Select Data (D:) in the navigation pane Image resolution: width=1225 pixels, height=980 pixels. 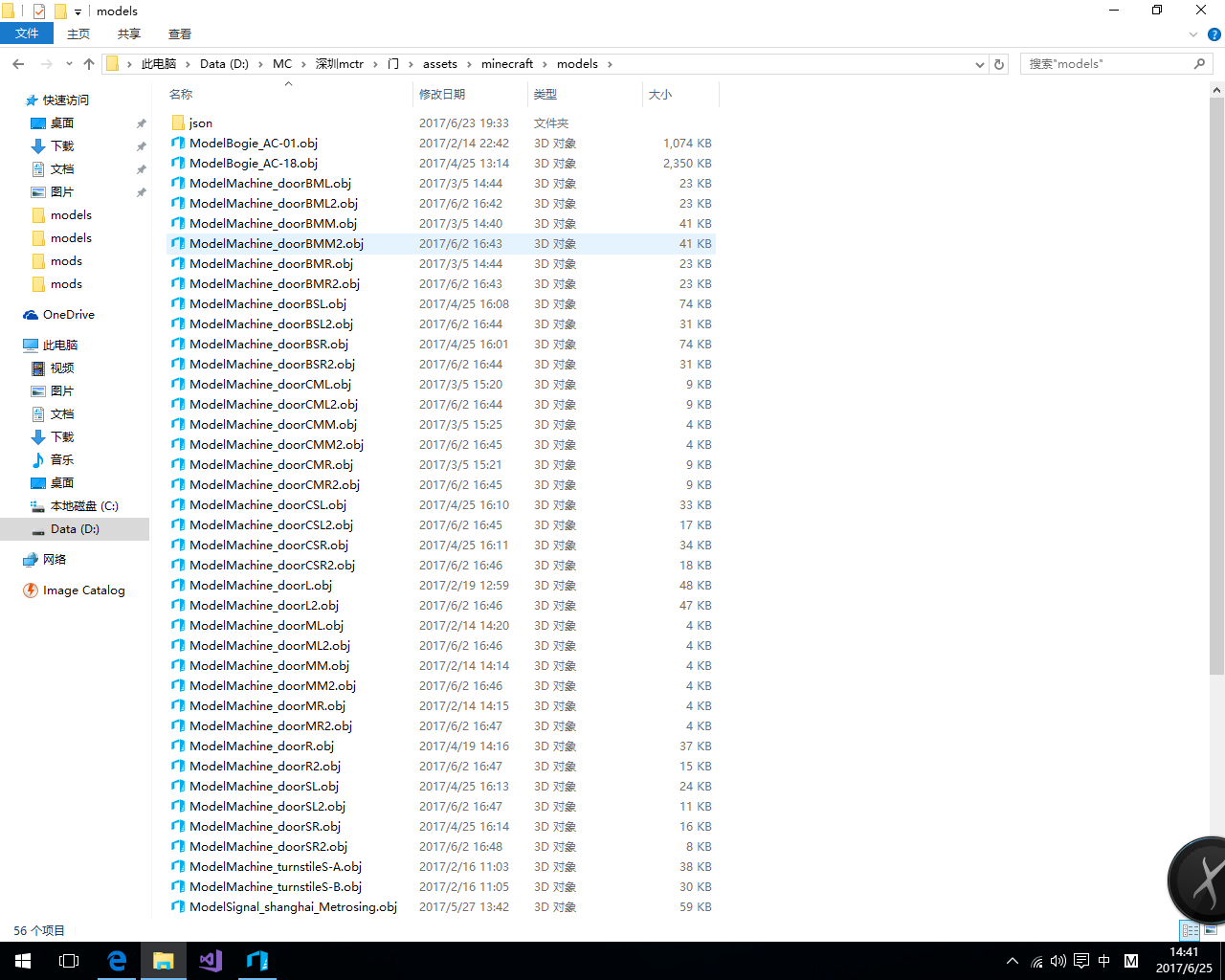point(75,529)
